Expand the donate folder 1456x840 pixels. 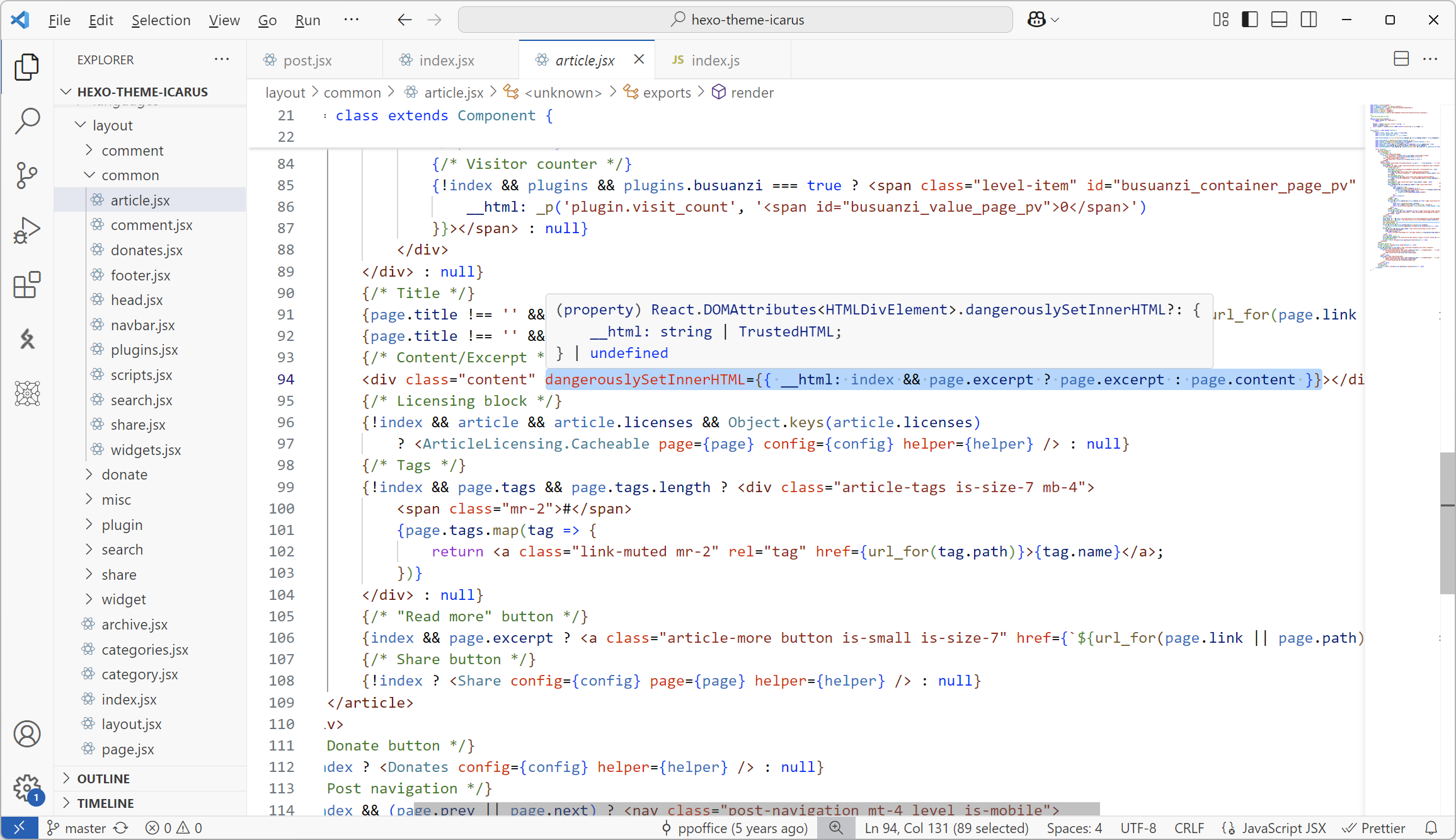coord(124,475)
